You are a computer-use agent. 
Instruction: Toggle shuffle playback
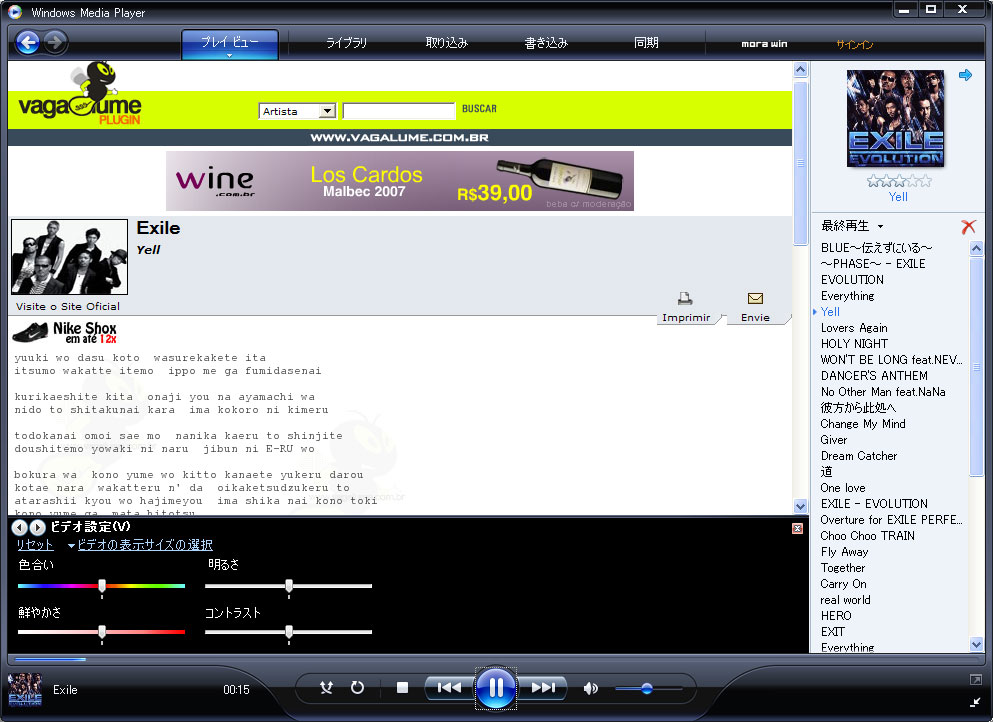326,688
